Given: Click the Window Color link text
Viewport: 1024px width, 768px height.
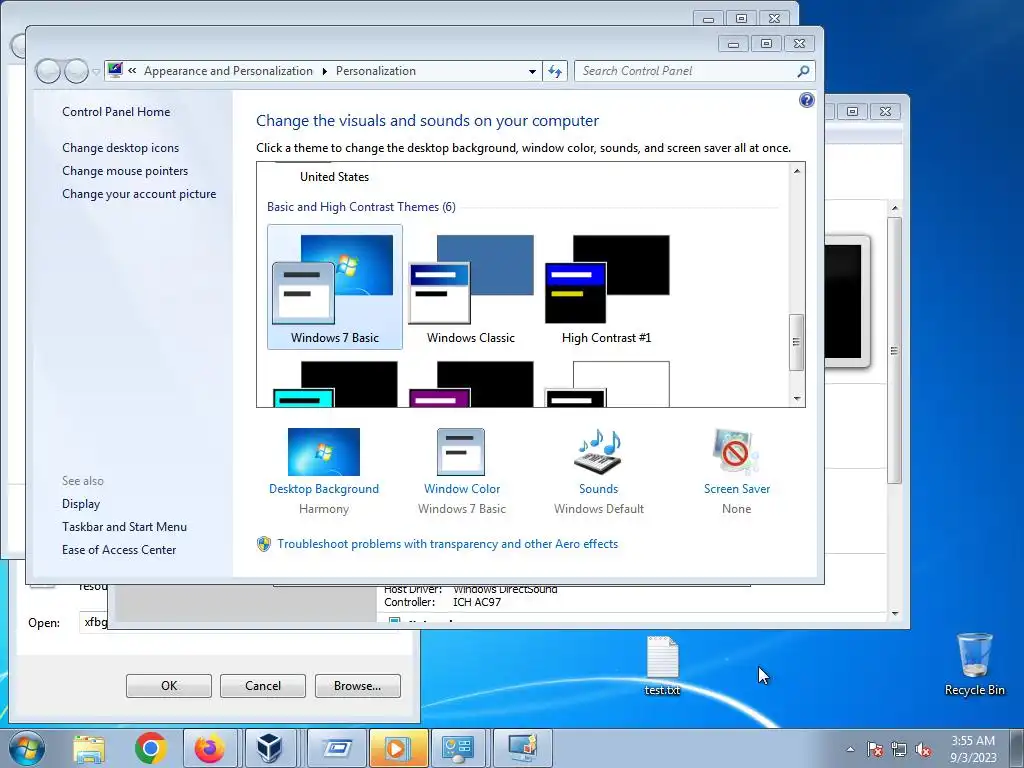Looking at the screenshot, I should (x=462, y=488).
